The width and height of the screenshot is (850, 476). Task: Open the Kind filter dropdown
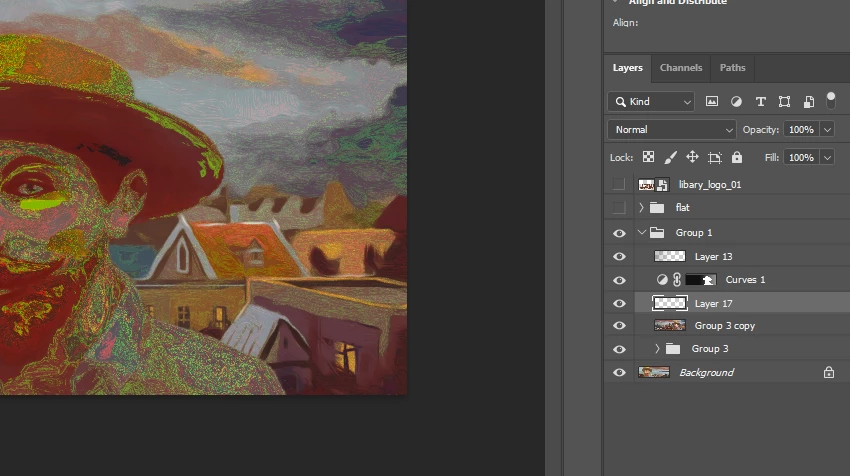click(651, 101)
